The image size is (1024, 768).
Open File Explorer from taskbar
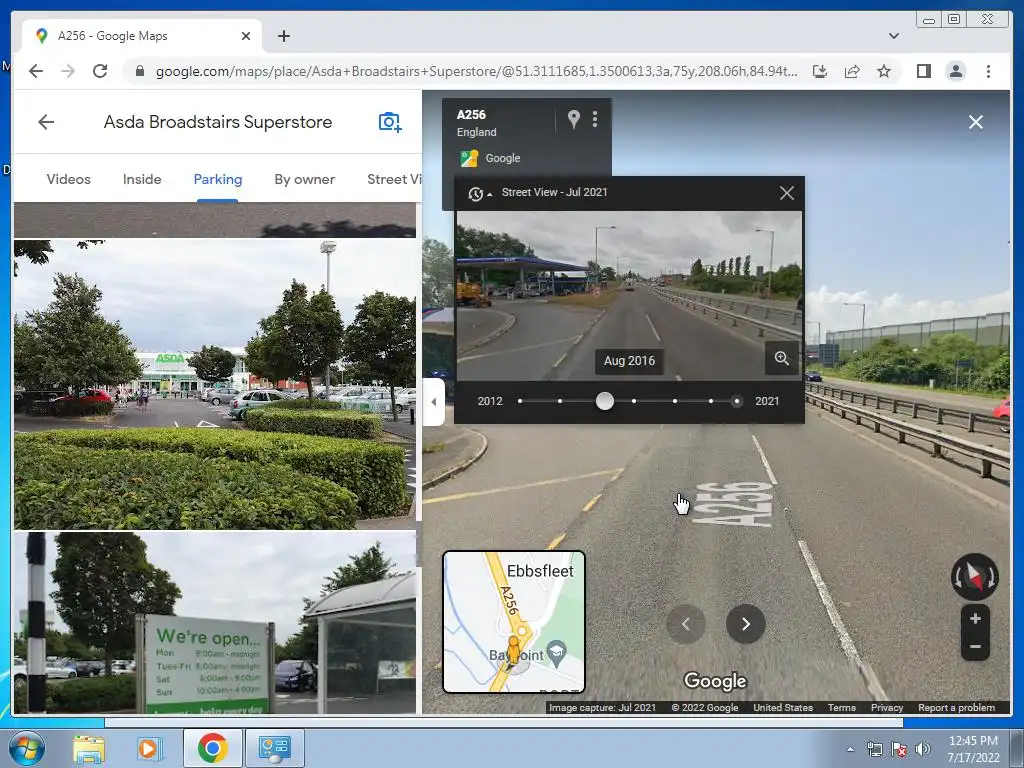(x=89, y=748)
